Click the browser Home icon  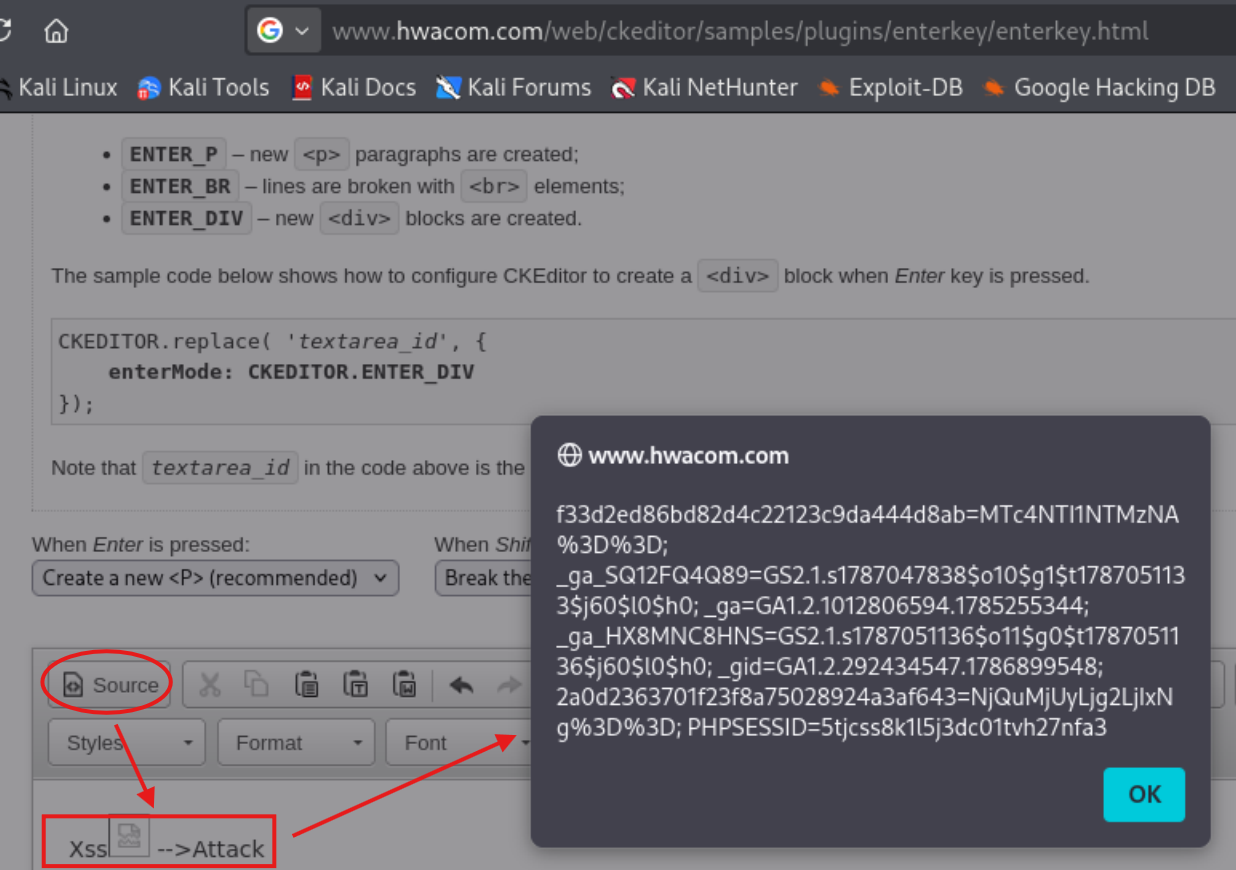[56, 31]
